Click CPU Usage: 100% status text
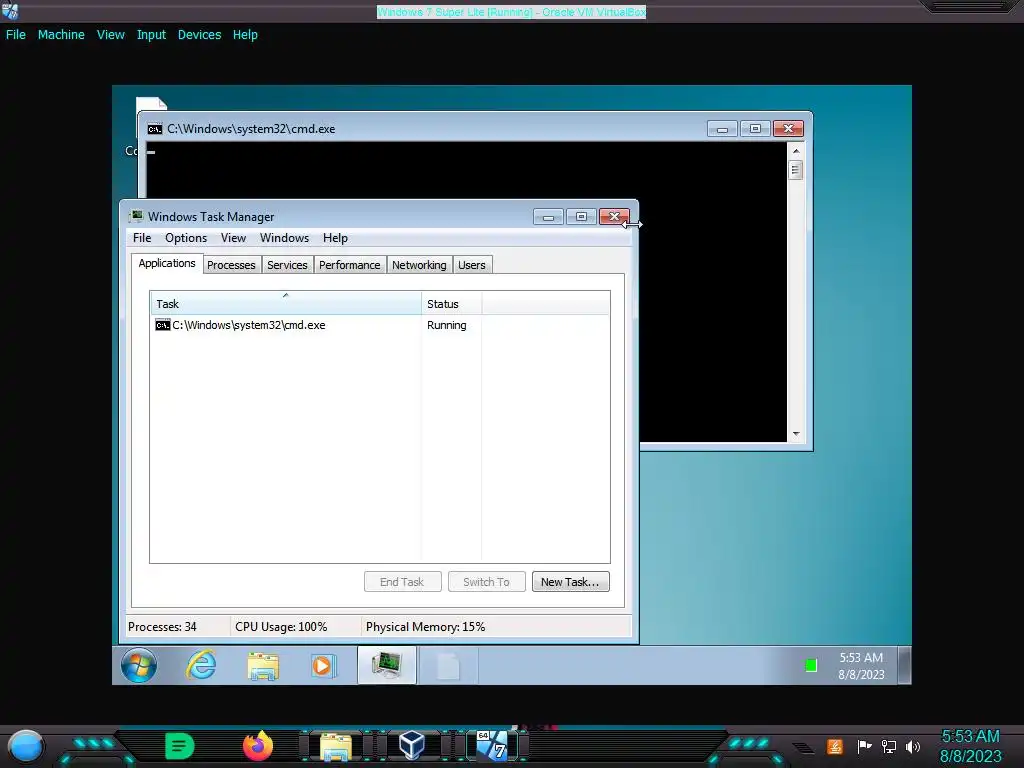Screen dimensions: 1024x768 (281, 627)
